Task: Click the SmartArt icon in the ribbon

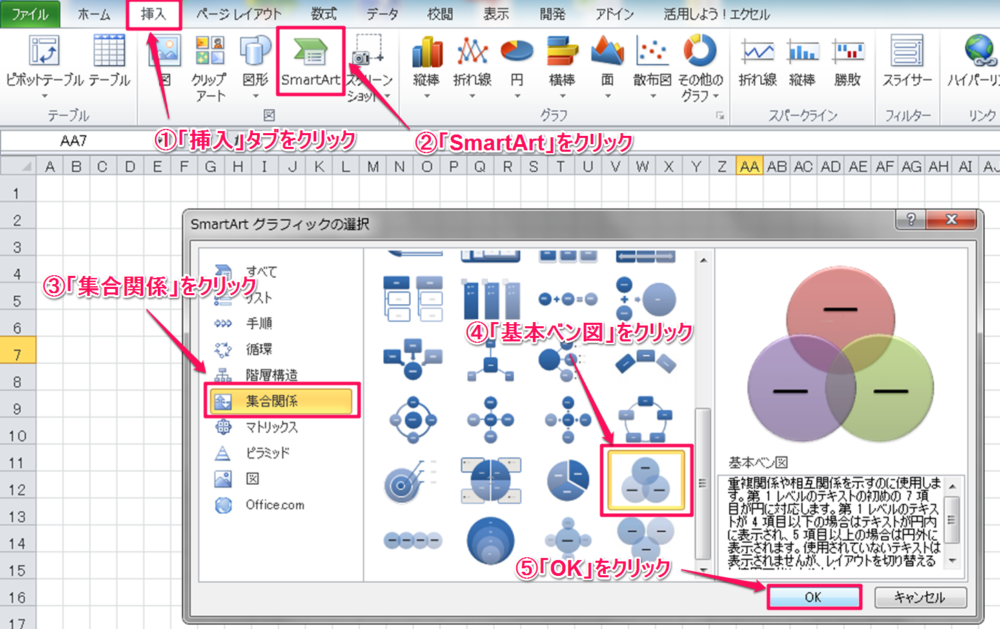Action: point(310,60)
